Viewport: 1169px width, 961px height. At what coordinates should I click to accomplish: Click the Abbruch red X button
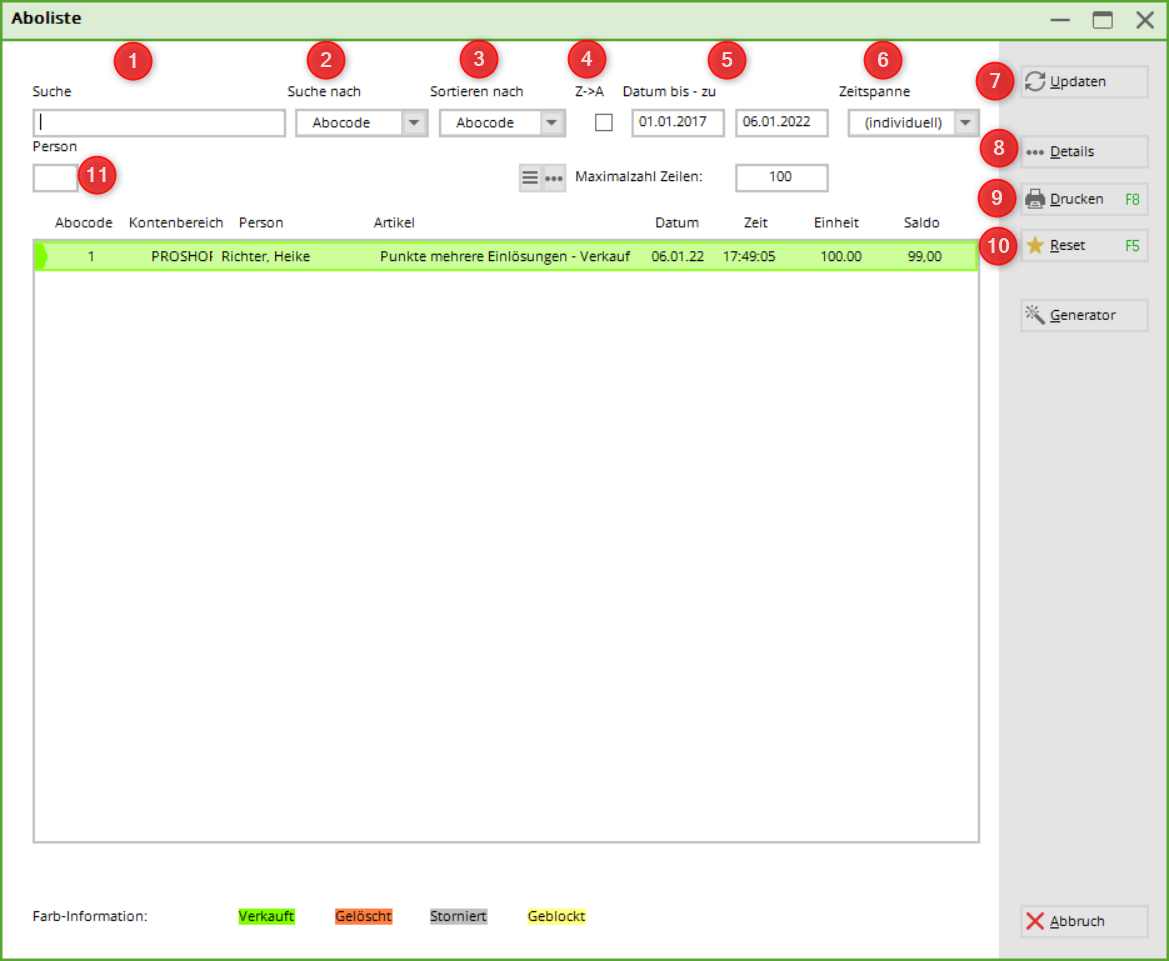[1084, 921]
